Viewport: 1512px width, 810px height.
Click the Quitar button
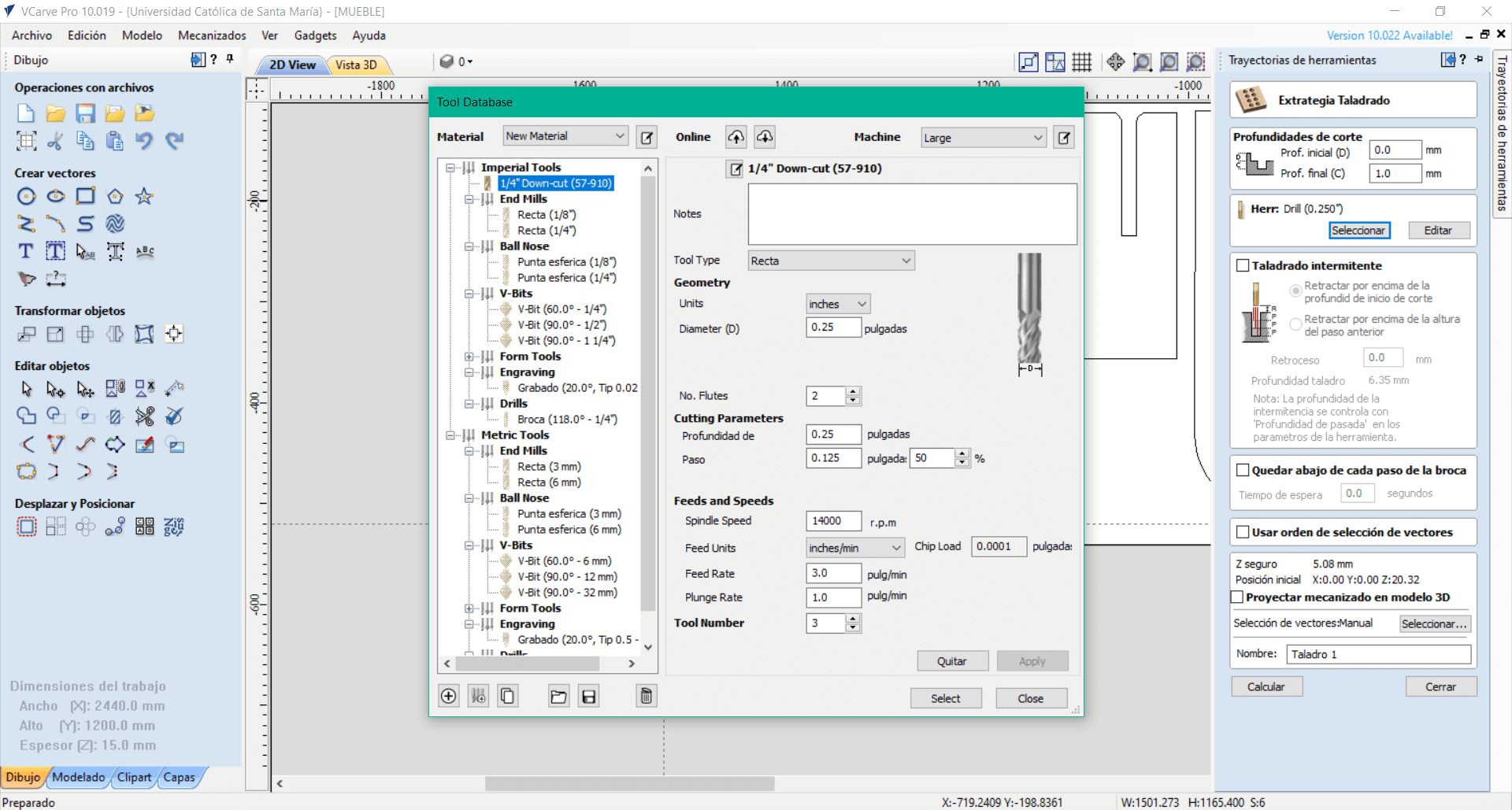click(952, 661)
